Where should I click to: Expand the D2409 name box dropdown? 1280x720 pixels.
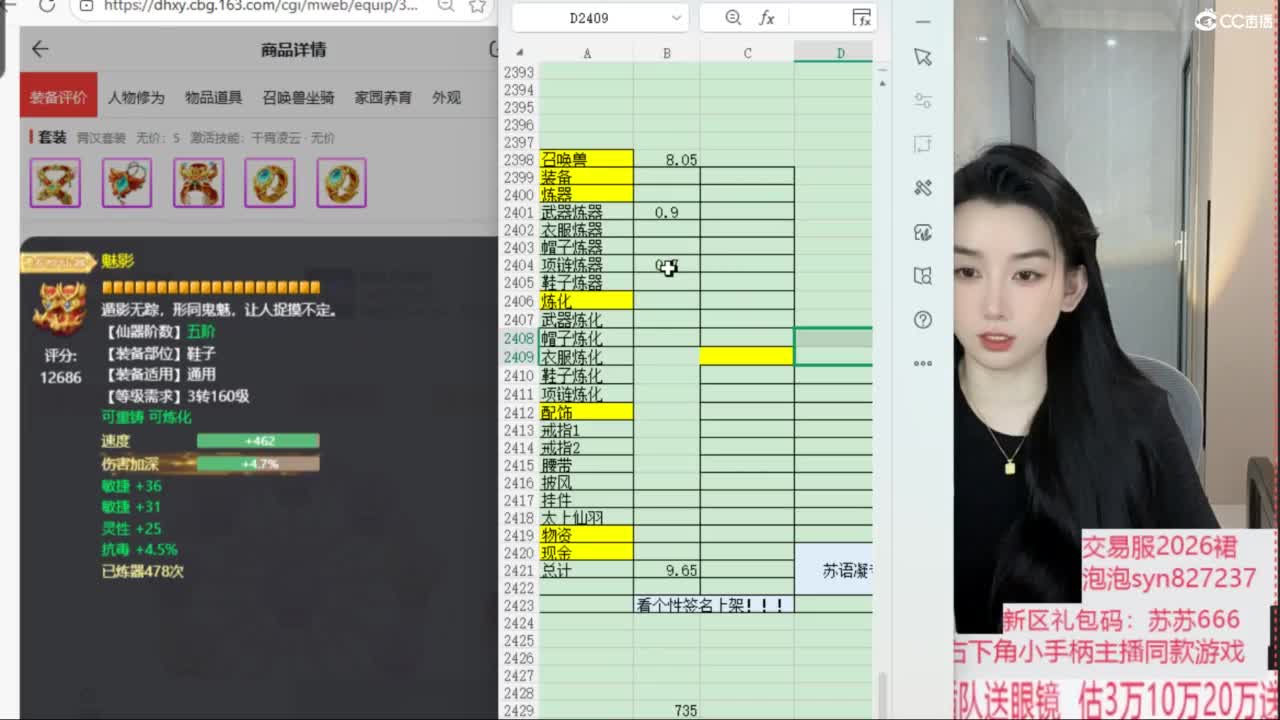pyautogui.click(x=677, y=18)
